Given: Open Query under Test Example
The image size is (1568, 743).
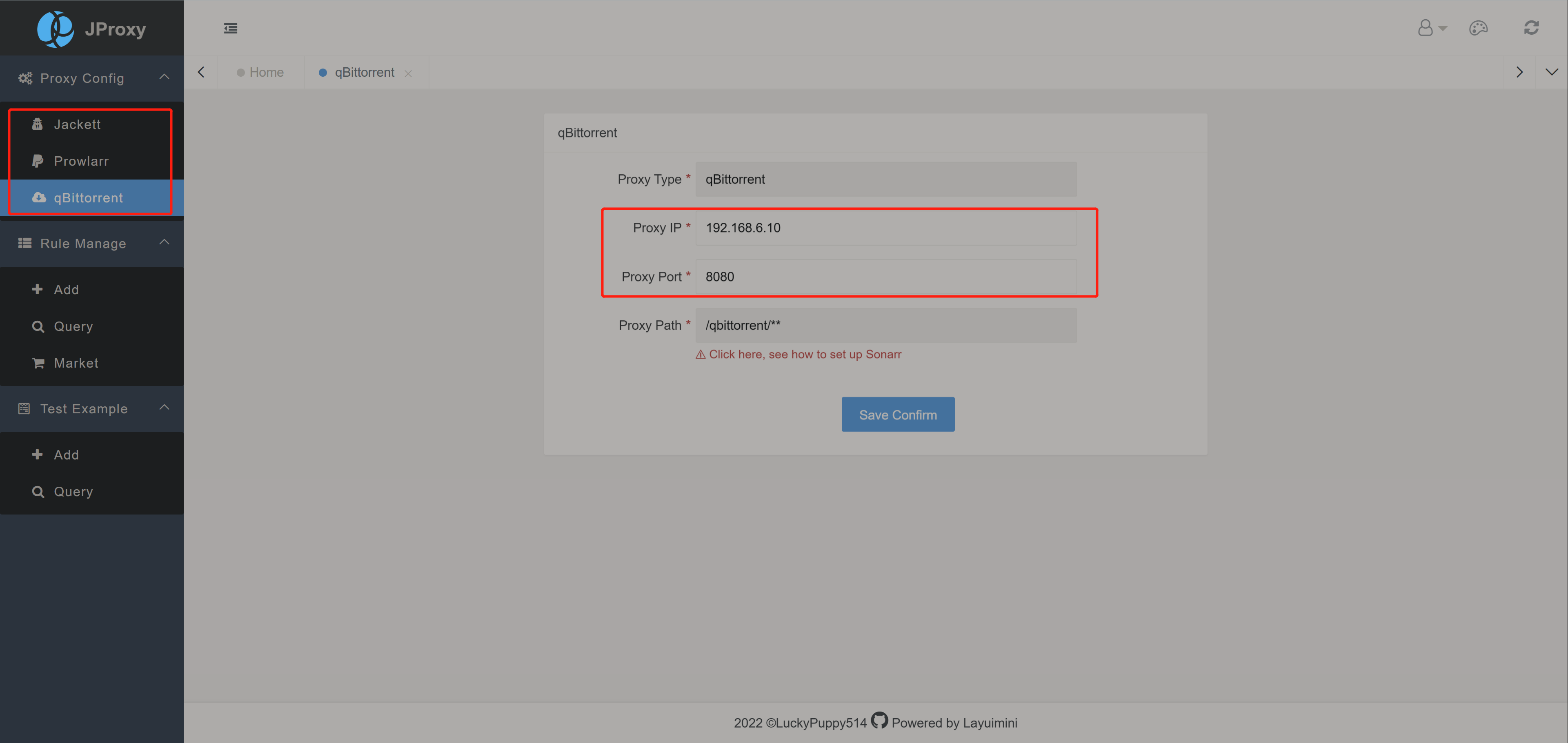Looking at the screenshot, I should [73, 492].
